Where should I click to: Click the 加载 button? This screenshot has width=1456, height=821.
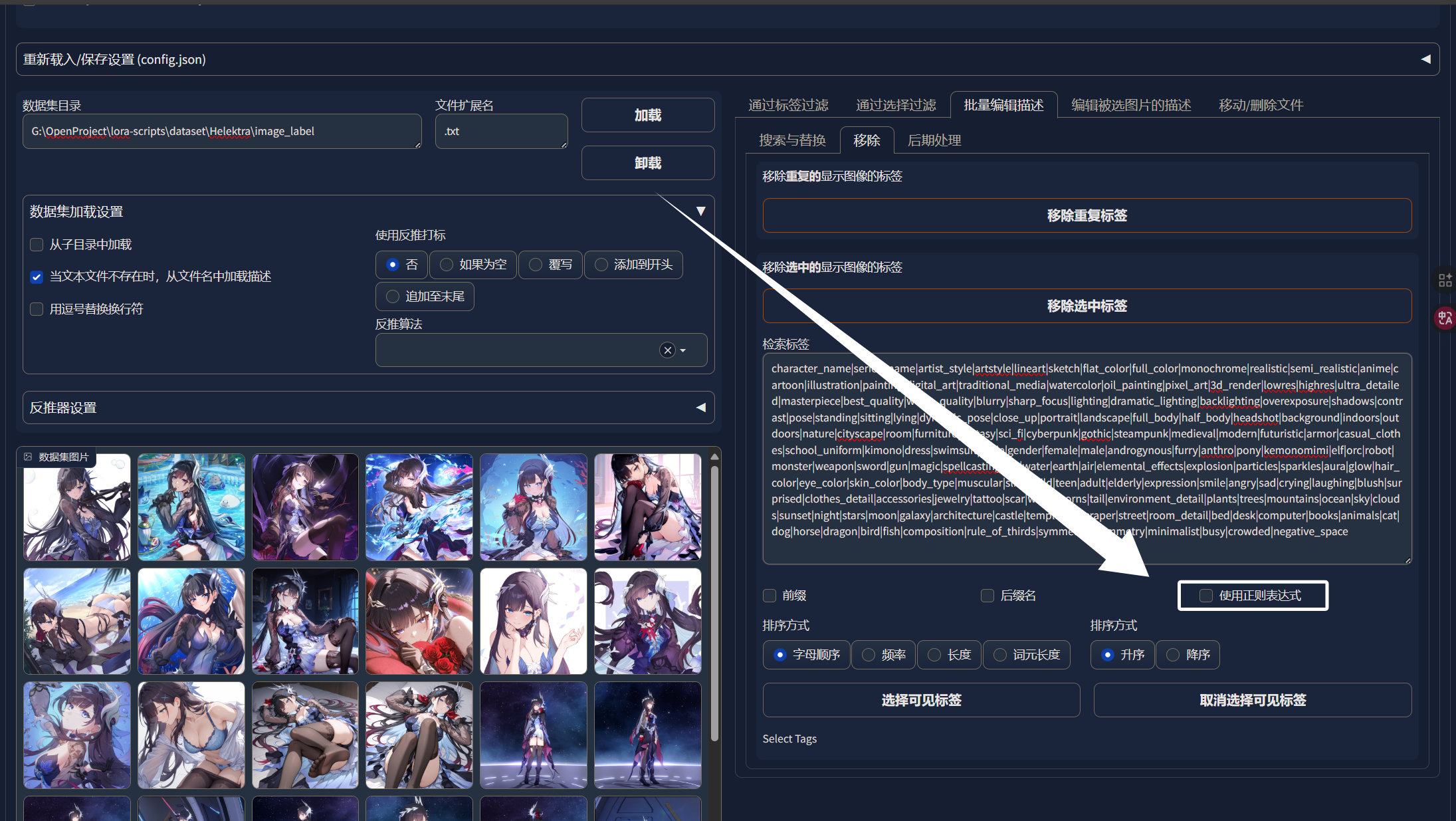click(648, 115)
